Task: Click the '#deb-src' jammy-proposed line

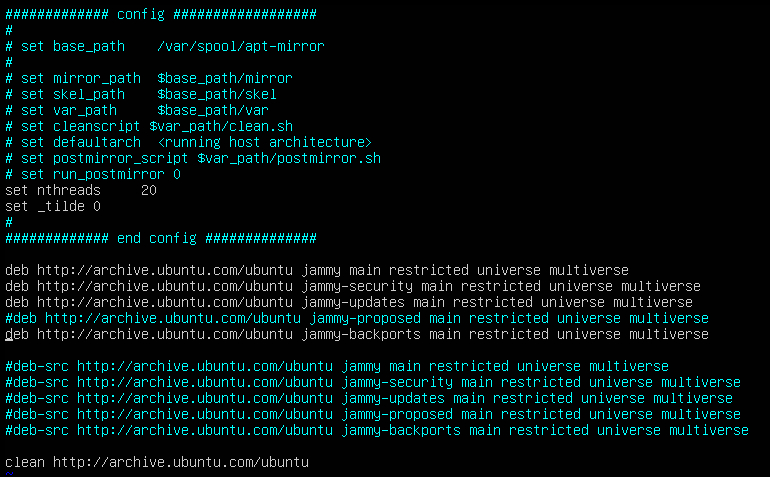Action: pyautogui.click(x=373, y=414)
